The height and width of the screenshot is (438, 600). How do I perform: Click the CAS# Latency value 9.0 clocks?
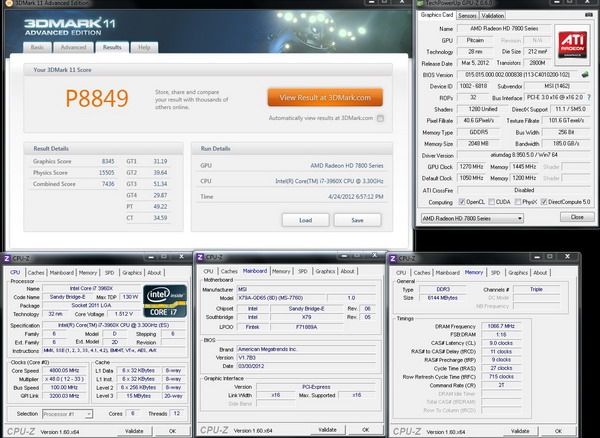(501, 343)
